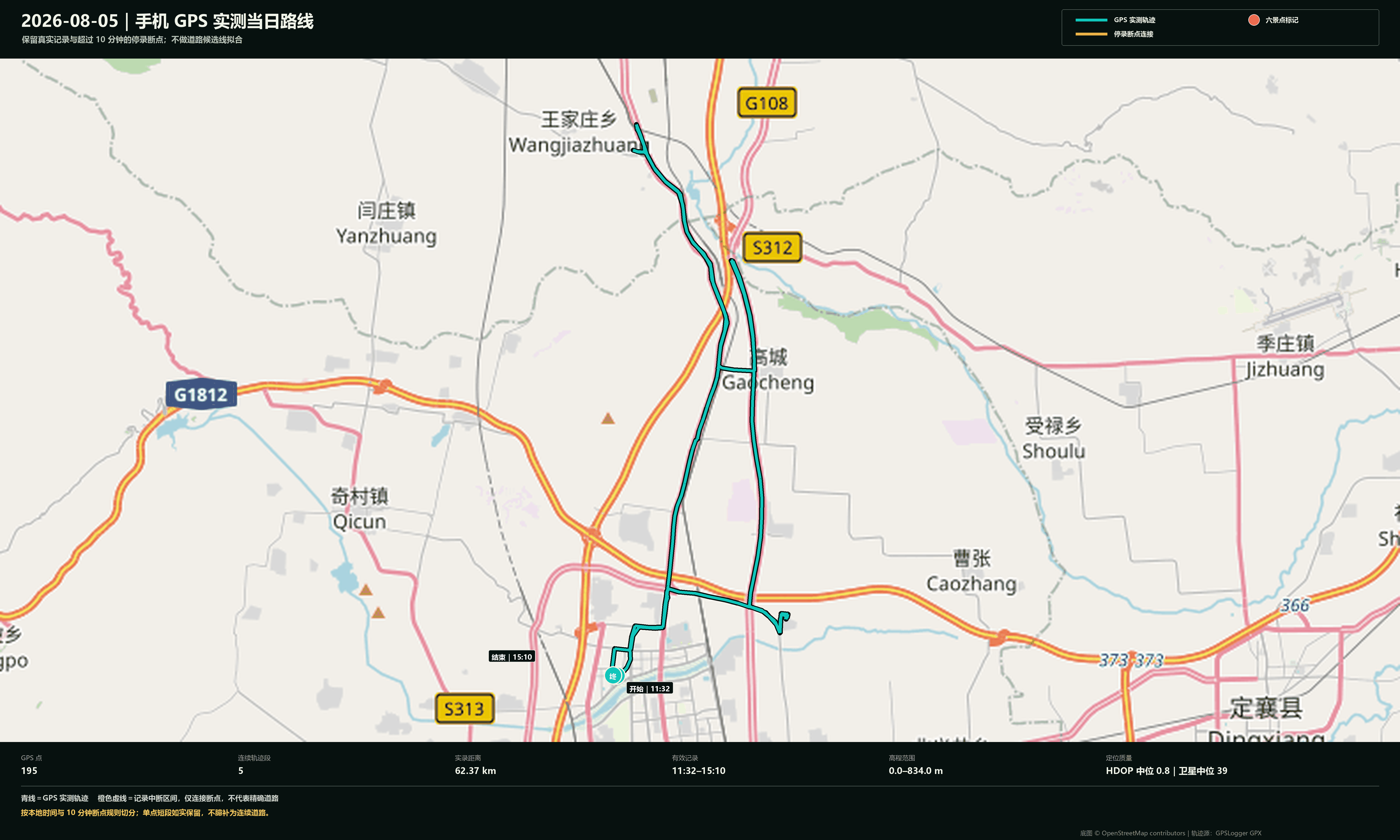Click the blue 366 road number
1400x840 pixels.
pos(1295,606)
